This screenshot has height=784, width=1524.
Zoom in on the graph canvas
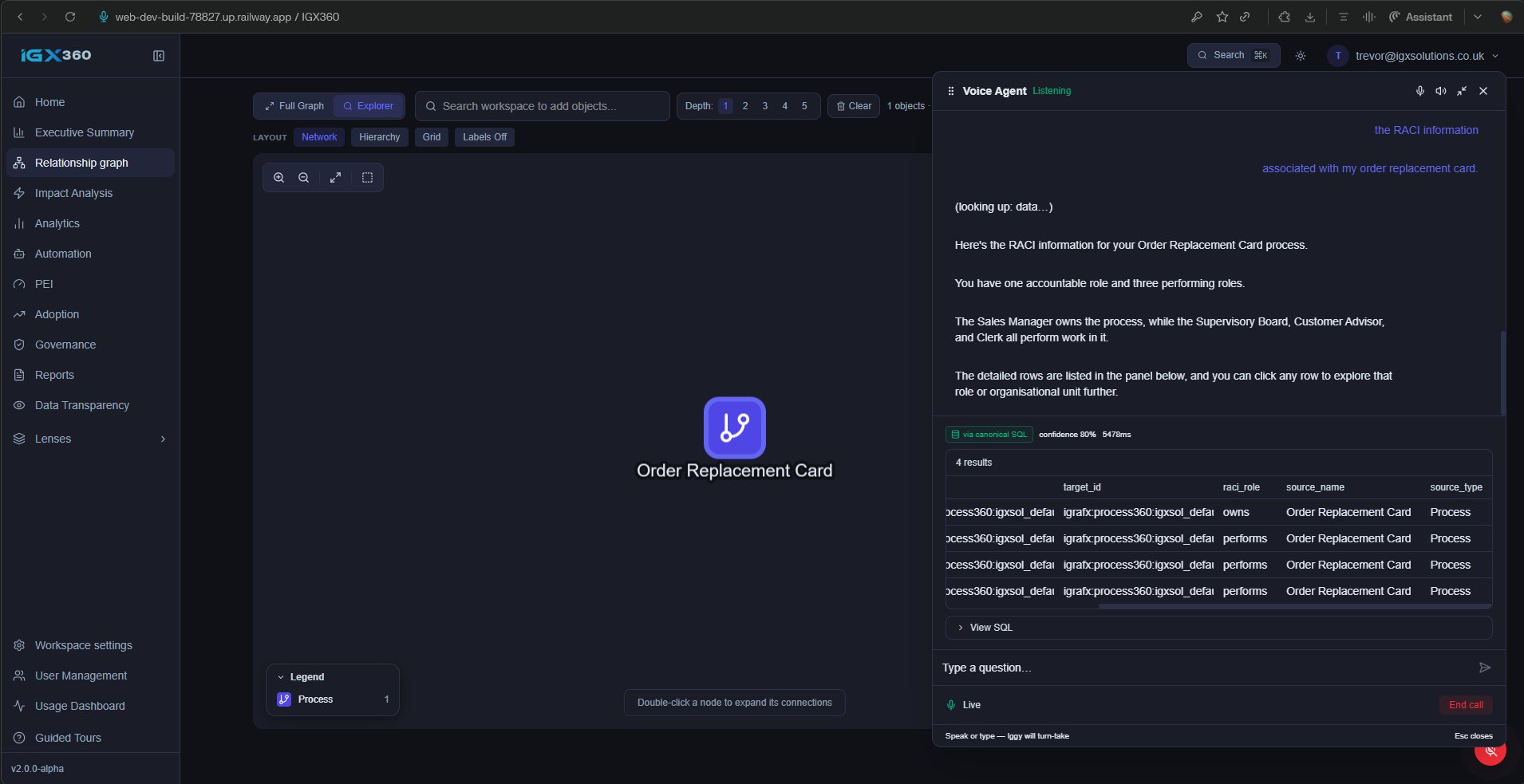[x=278, y=178]
